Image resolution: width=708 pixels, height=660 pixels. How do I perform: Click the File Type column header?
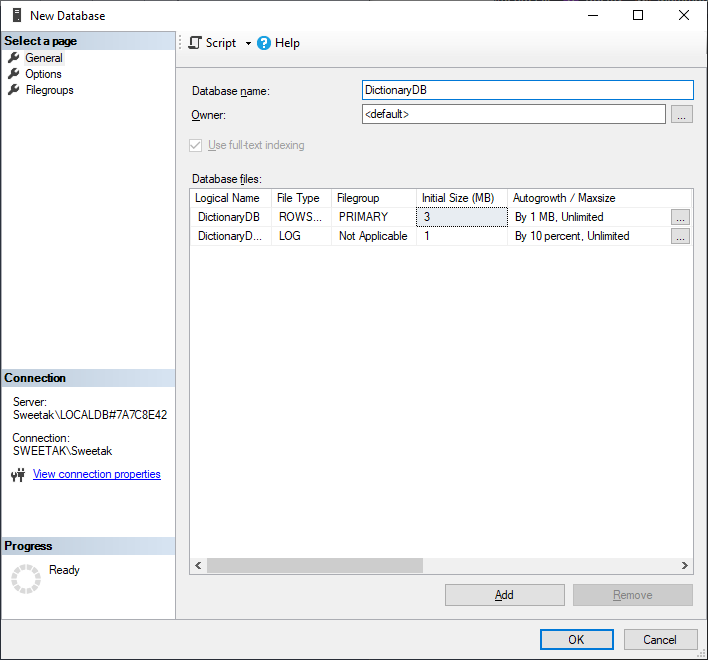pos(301,198)
